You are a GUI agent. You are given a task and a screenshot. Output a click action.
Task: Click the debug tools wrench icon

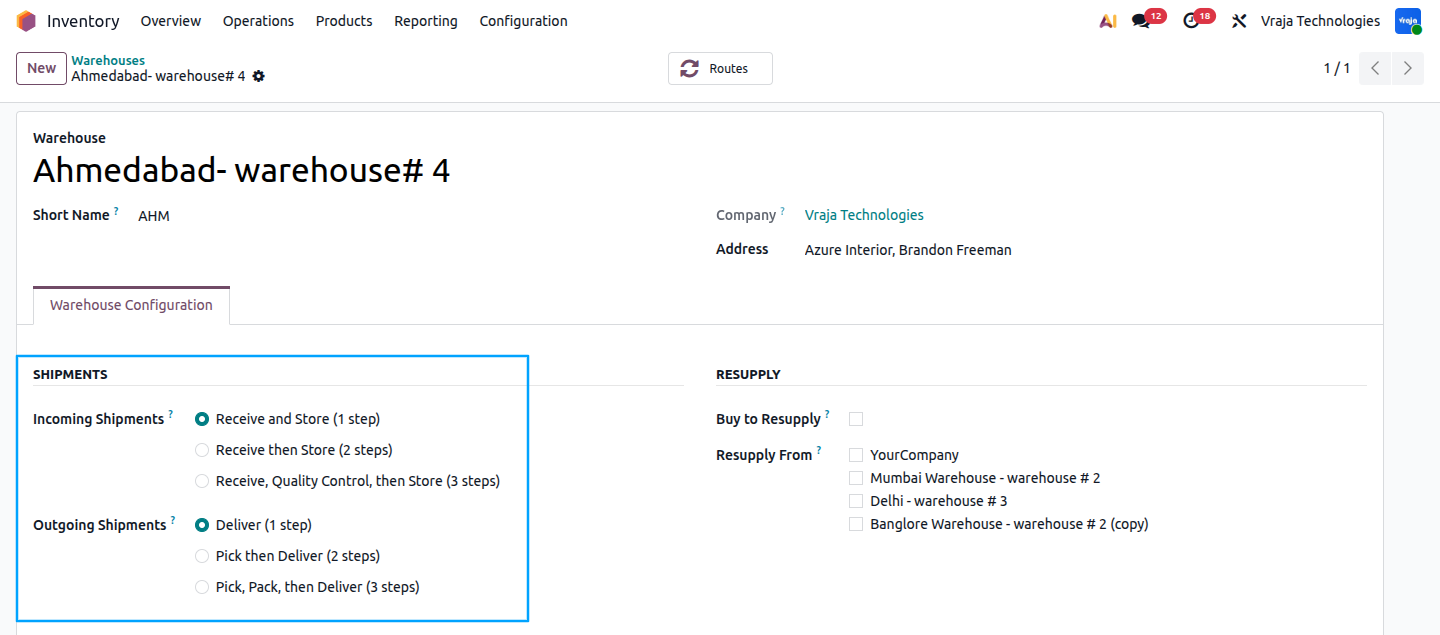[x=1239, y=21]
